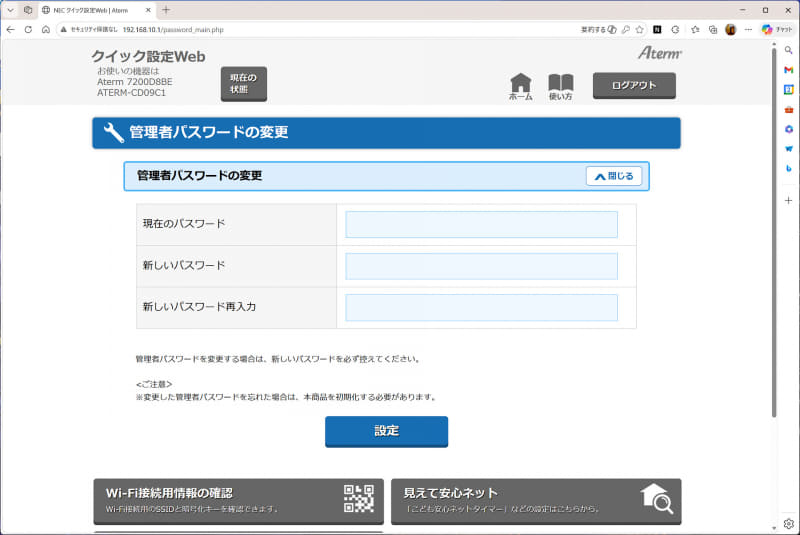Open the favorites list icon
800x535 pixels.
click(695, 30)
